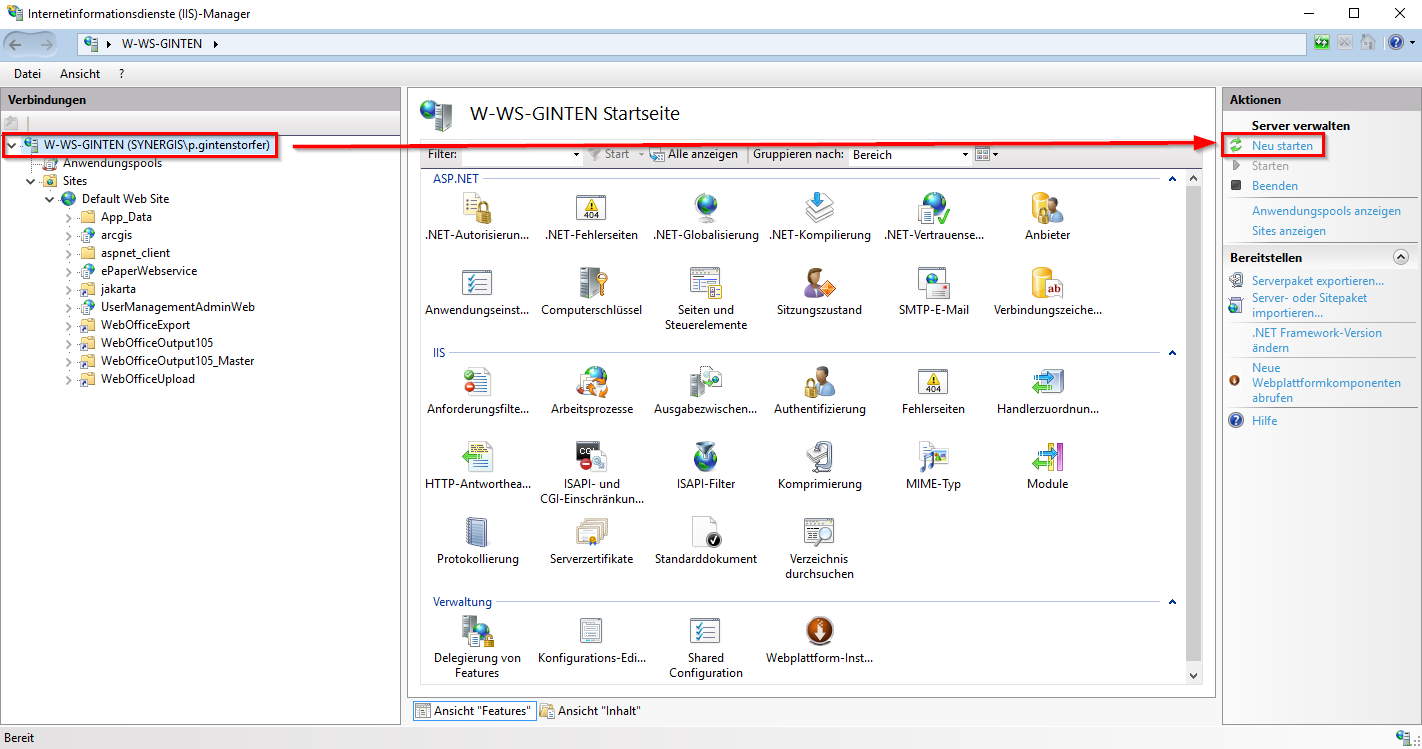
Task: Switch to the Ansicht Inhalt tab
Action: (x=601, y=710)
